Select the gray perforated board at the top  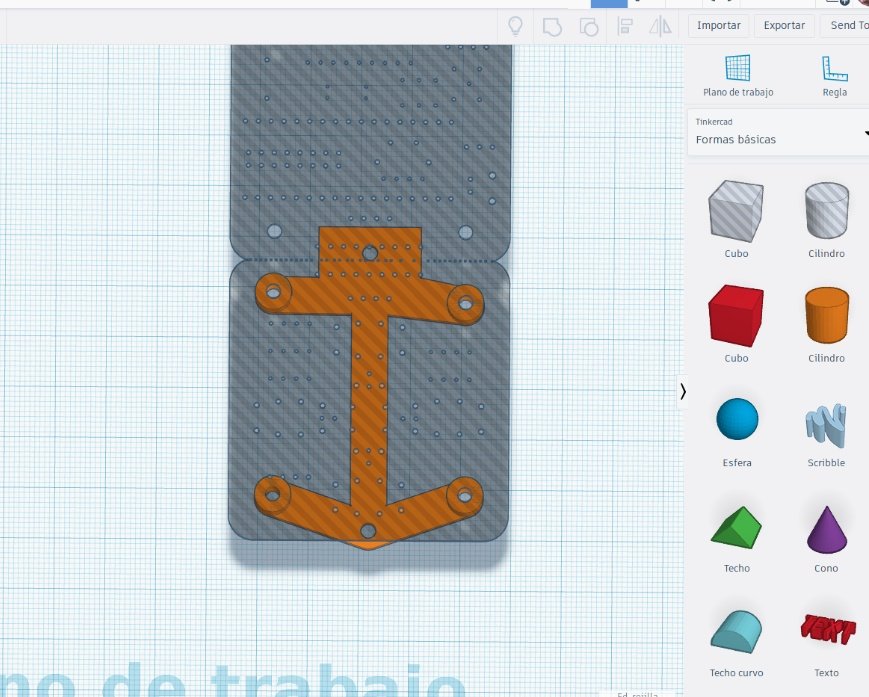tap(371, 150)
